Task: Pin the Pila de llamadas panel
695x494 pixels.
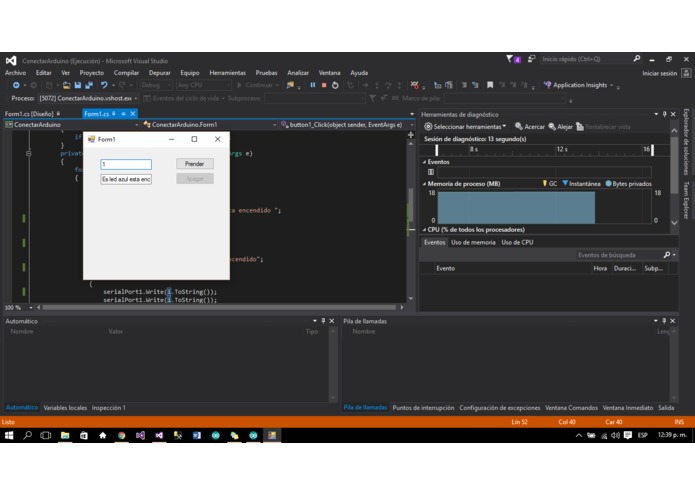Action: click(x=664, y=321)
